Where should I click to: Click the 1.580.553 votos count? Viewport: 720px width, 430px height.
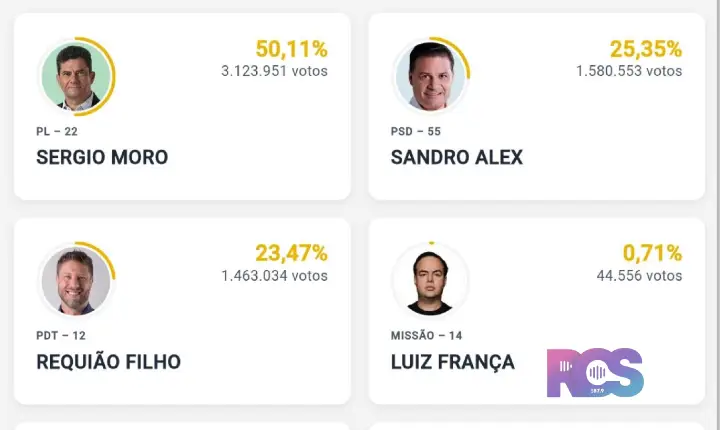629,71
